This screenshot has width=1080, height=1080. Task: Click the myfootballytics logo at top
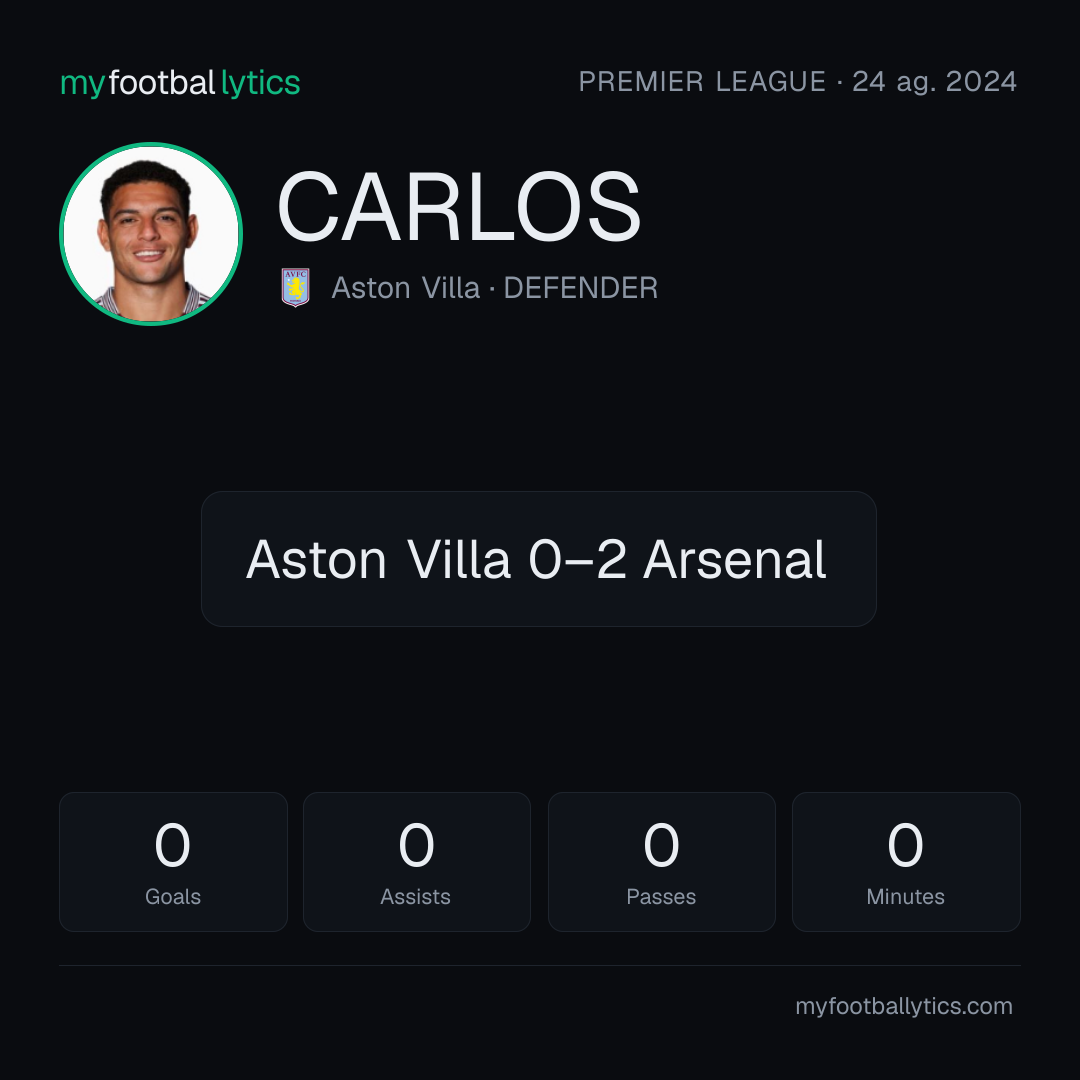pyautogui.click(x=180, y=83)
